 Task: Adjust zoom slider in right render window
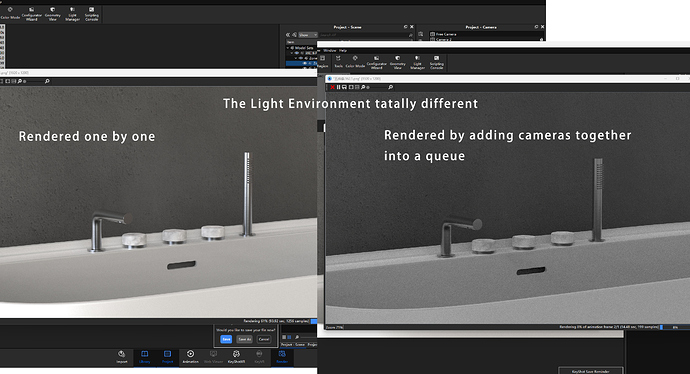378,87
